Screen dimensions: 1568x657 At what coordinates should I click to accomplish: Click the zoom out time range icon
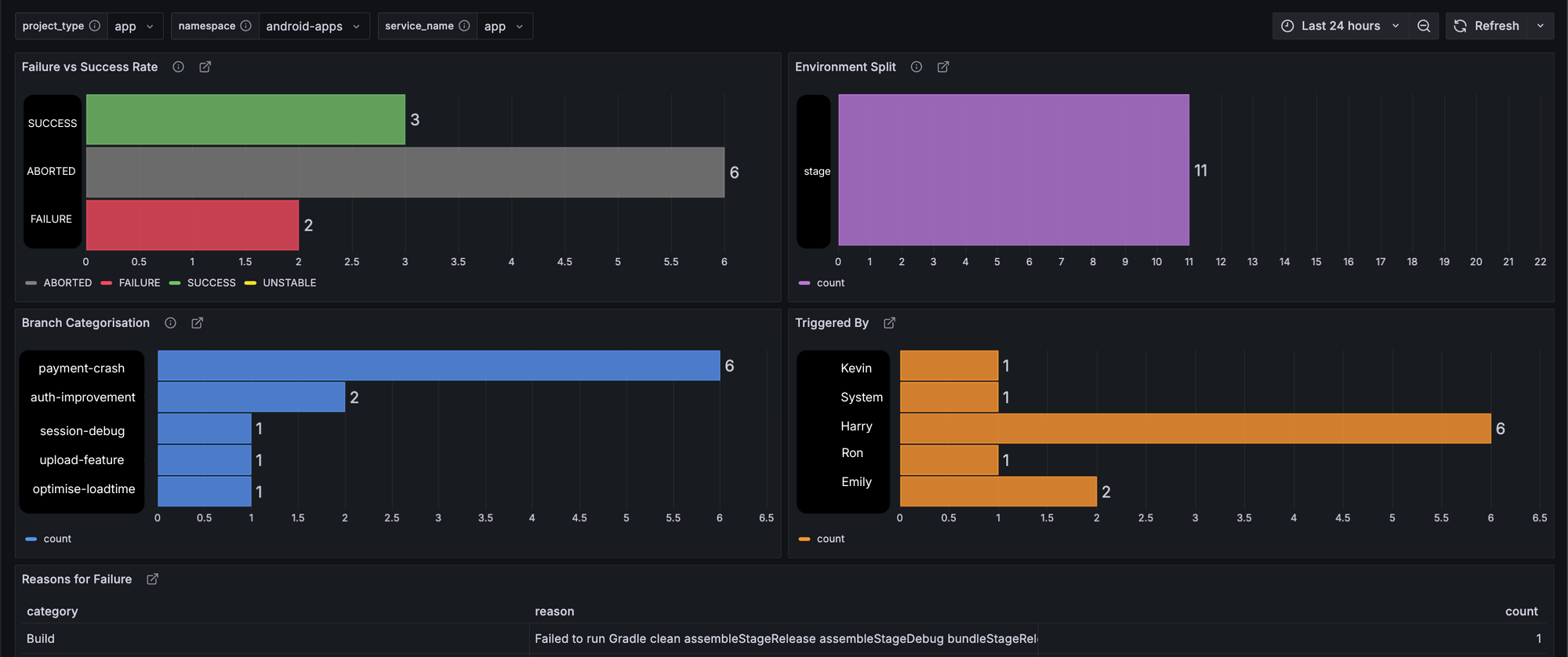tap(1424, 26)
